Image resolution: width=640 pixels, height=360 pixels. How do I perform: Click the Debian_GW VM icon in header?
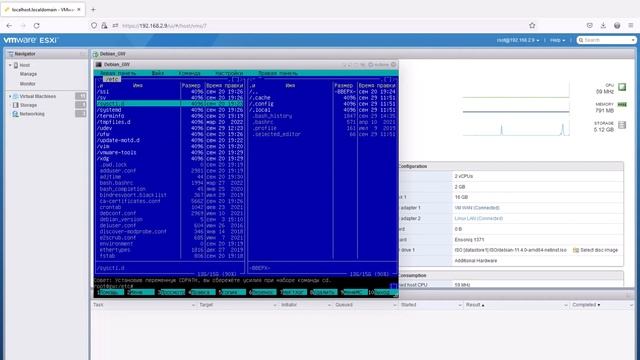[96, 54]
